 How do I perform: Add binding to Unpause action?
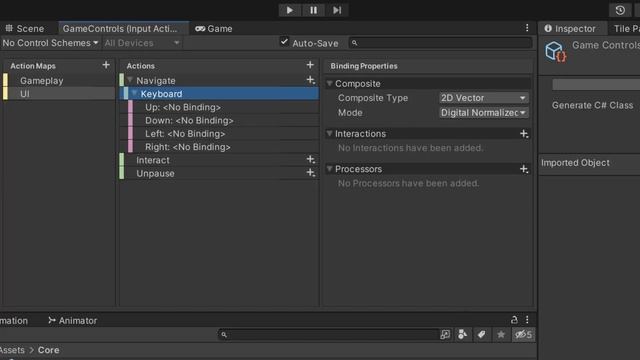pos(311,173)
